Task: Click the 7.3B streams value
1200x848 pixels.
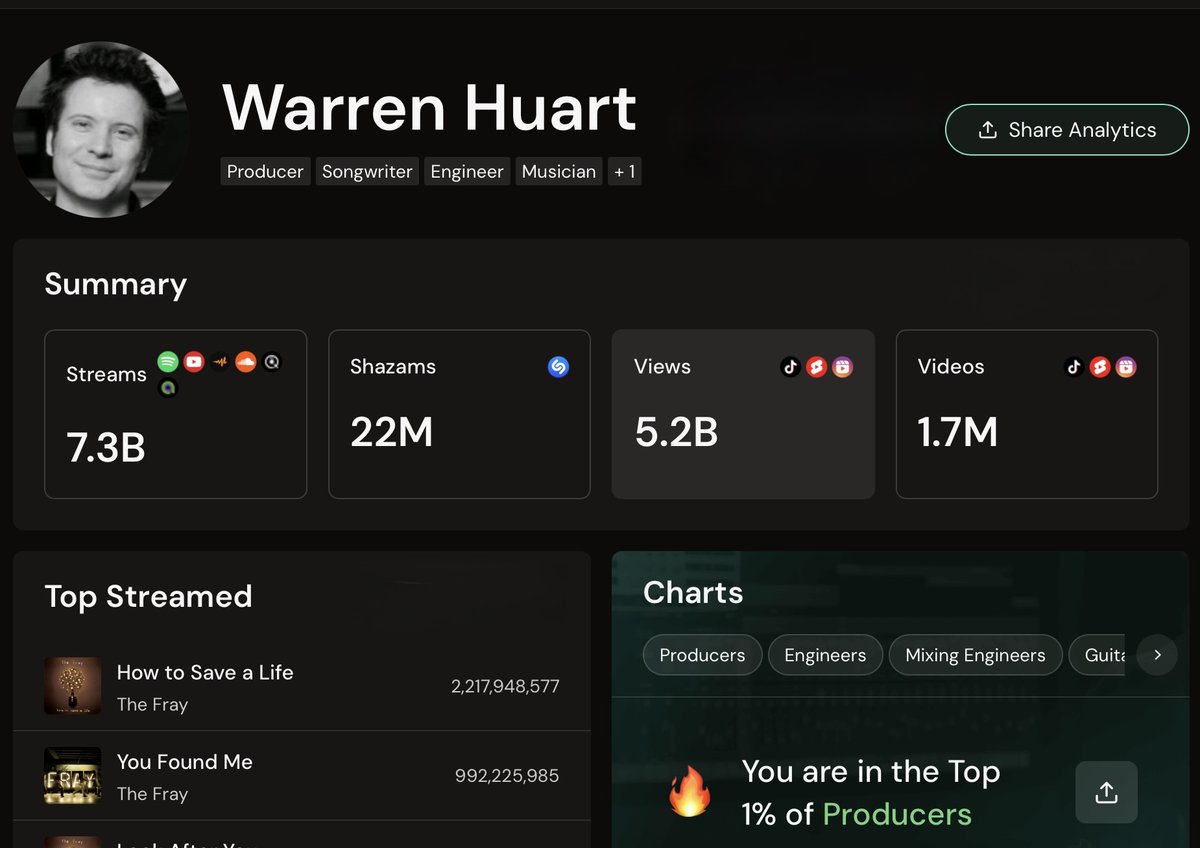Action: pos(106,448)
